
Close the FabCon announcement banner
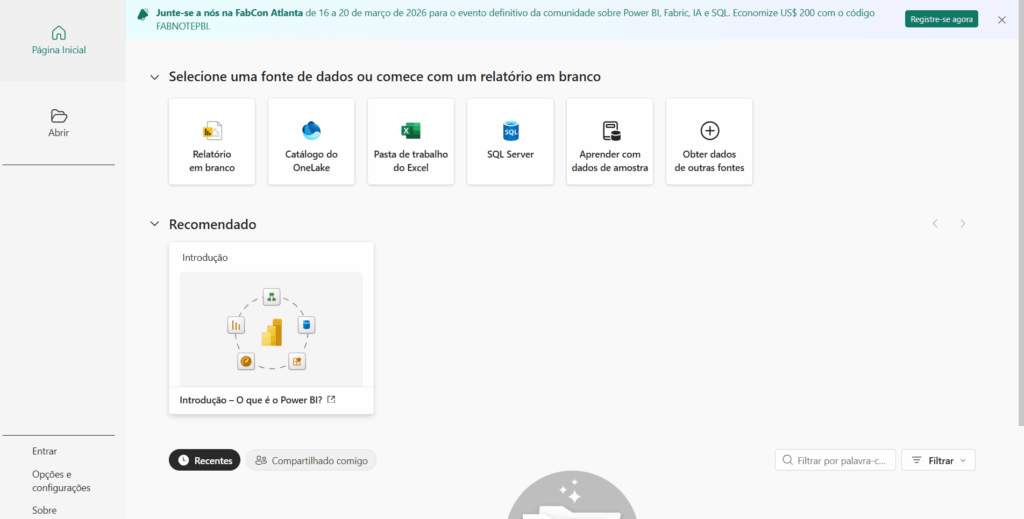point(1002,20)
